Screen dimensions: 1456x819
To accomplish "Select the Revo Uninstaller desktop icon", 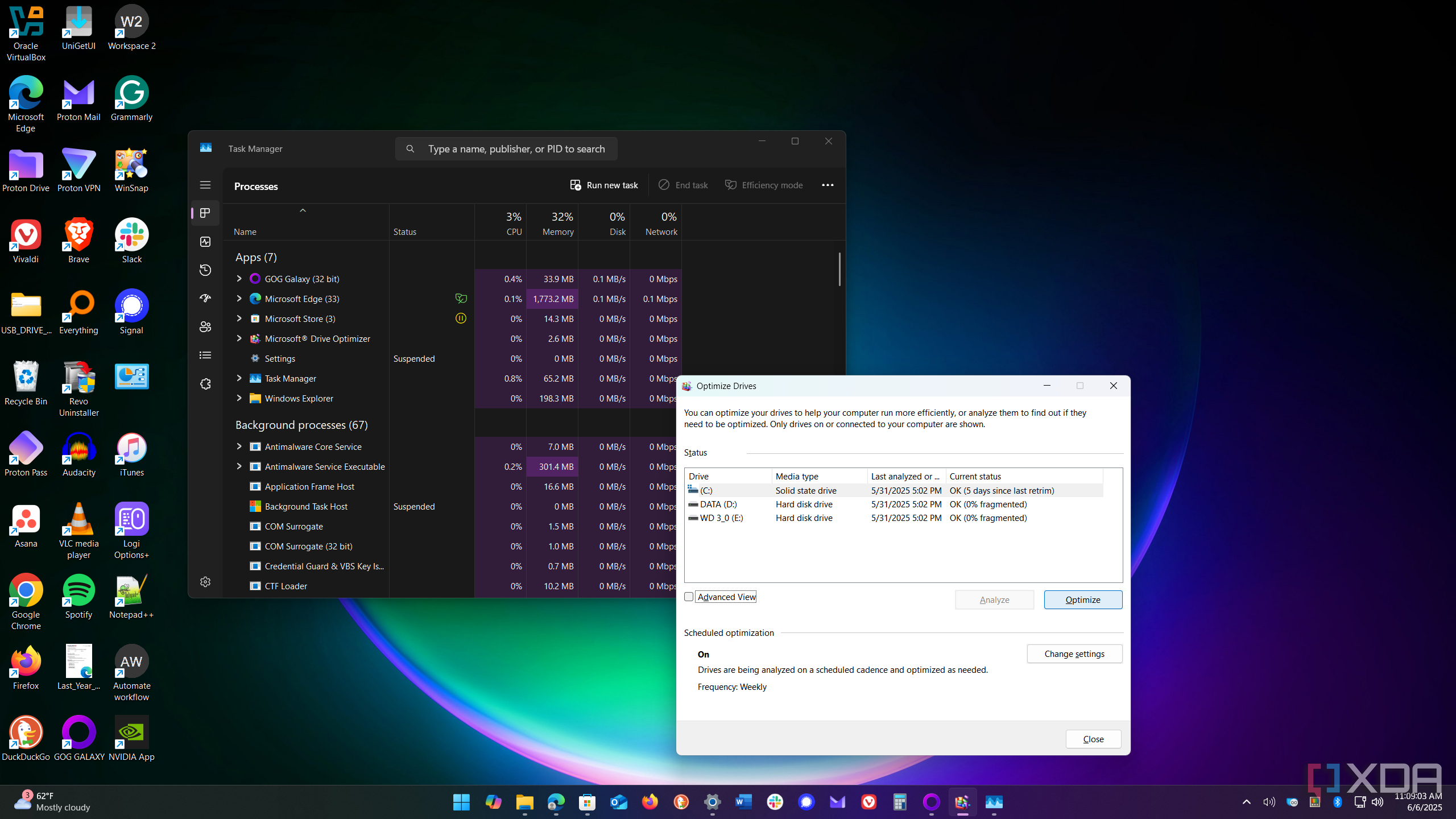I will click(78, 389).
